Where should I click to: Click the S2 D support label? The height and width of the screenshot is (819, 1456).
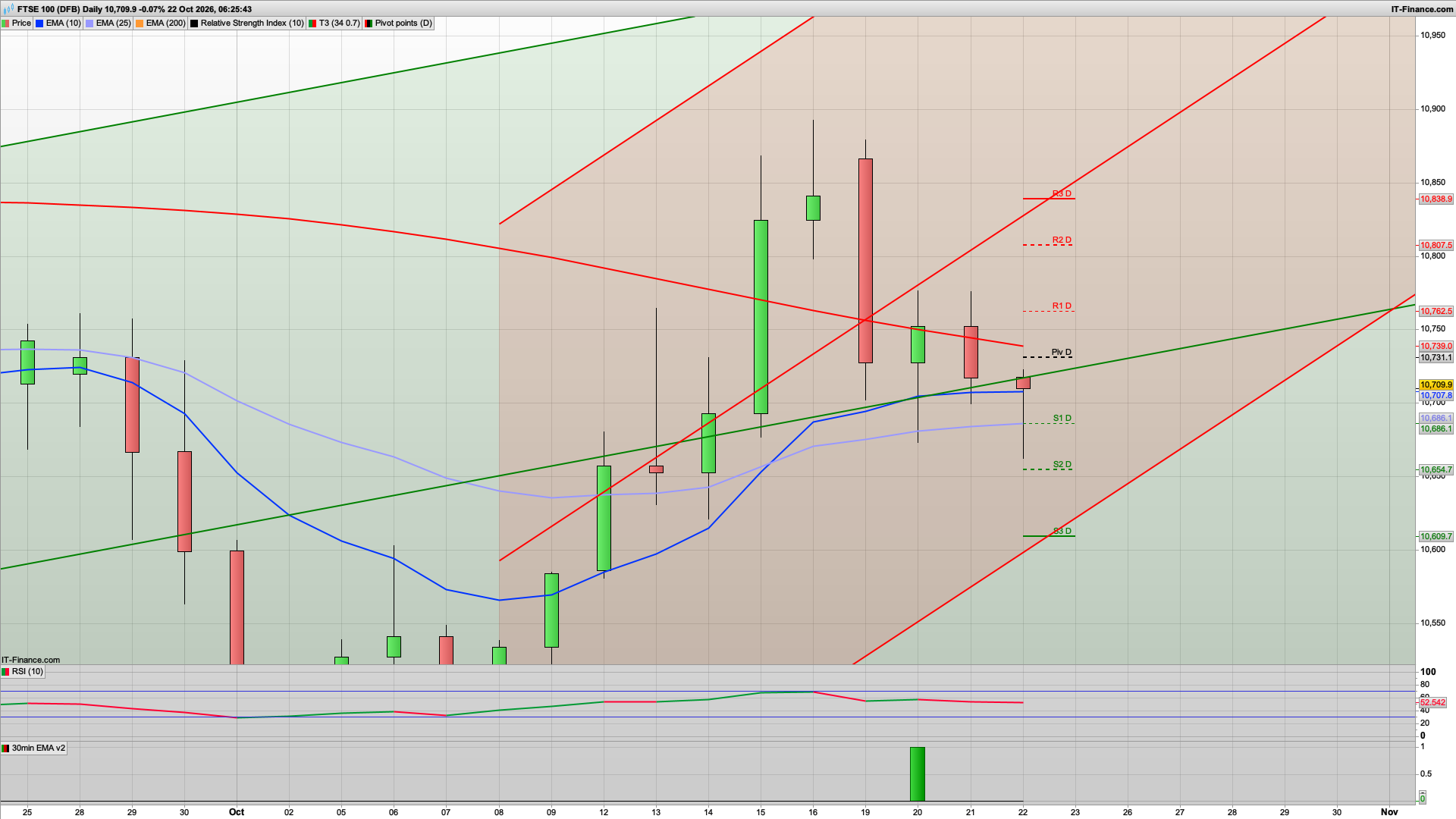click(1062, 465)
